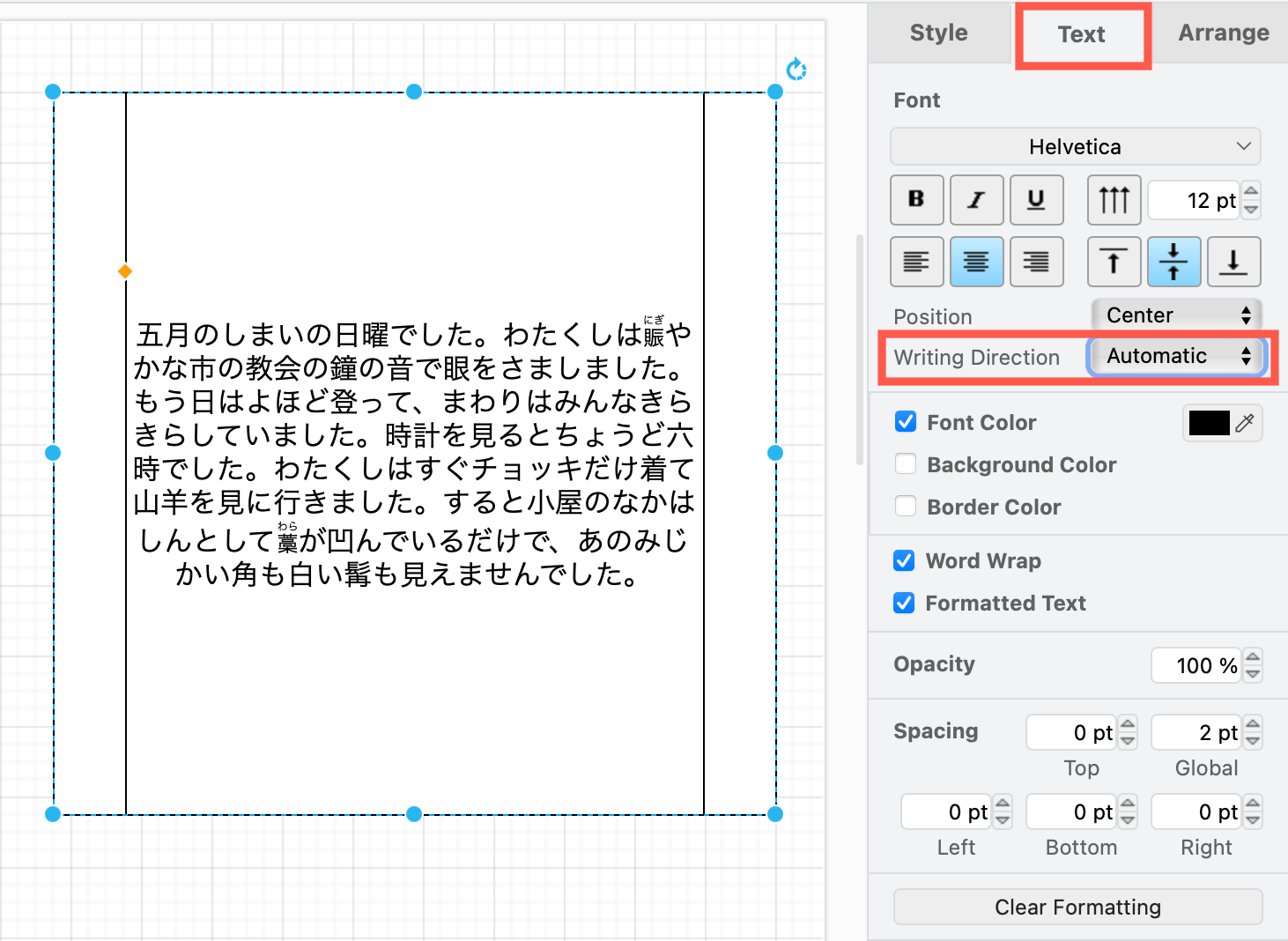
Task: Open the Writing Direction dropdown
Action: click(1176, 356)
